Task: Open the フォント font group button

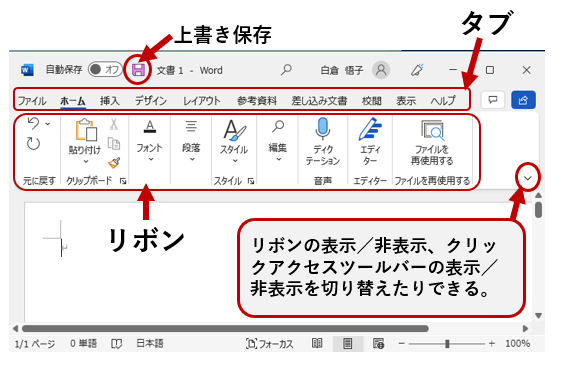Action: pyautogui.click(x=150, y=142)
